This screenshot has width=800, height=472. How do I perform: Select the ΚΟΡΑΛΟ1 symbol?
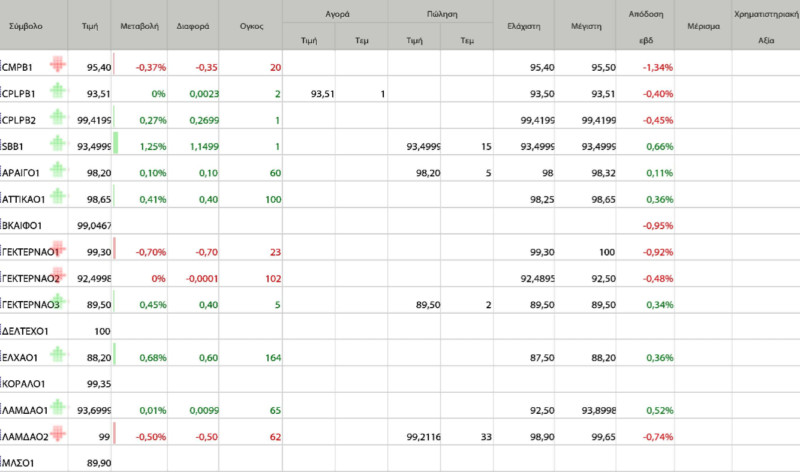coord(23,384)
